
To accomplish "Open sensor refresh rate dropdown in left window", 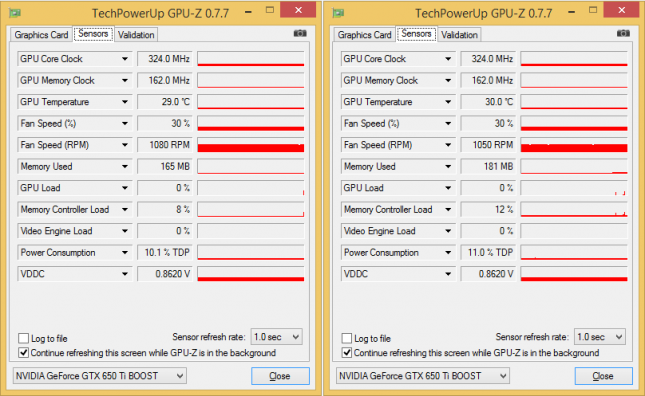I will point(276,337).
